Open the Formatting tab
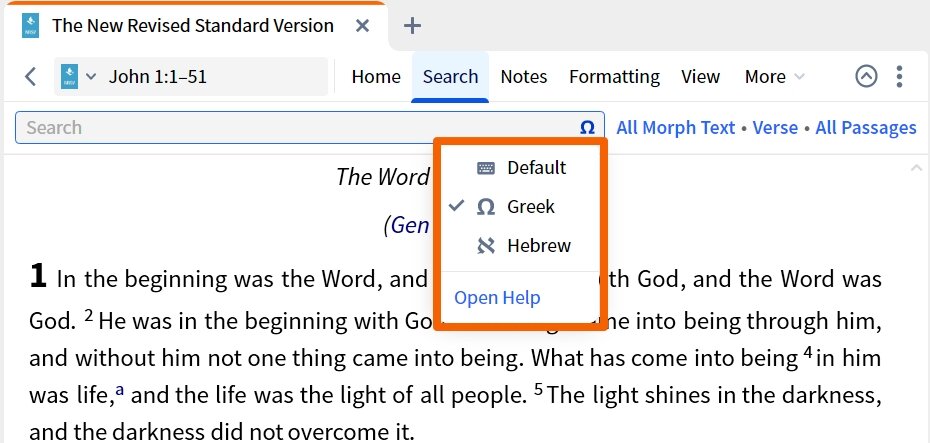 pyautogui.click(x=614, y=77)
